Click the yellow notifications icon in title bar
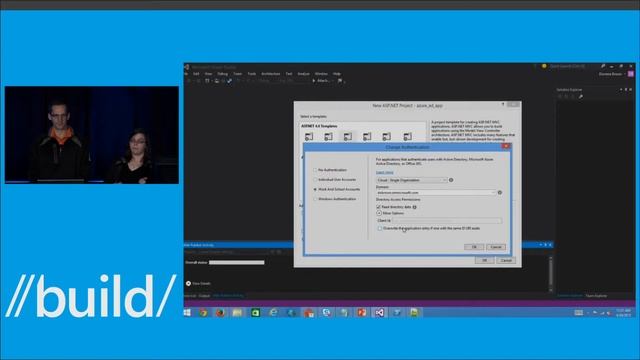The width and height of the screenshot is (640, 360). (x=544, y=66)
